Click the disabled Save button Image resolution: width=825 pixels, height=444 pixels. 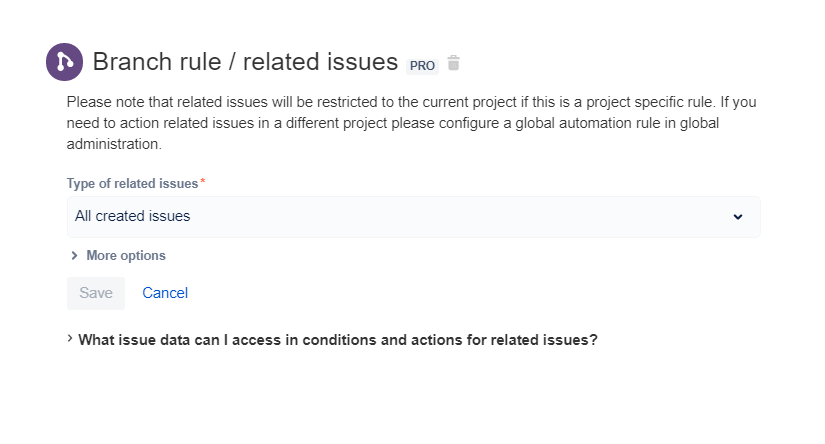96,293
